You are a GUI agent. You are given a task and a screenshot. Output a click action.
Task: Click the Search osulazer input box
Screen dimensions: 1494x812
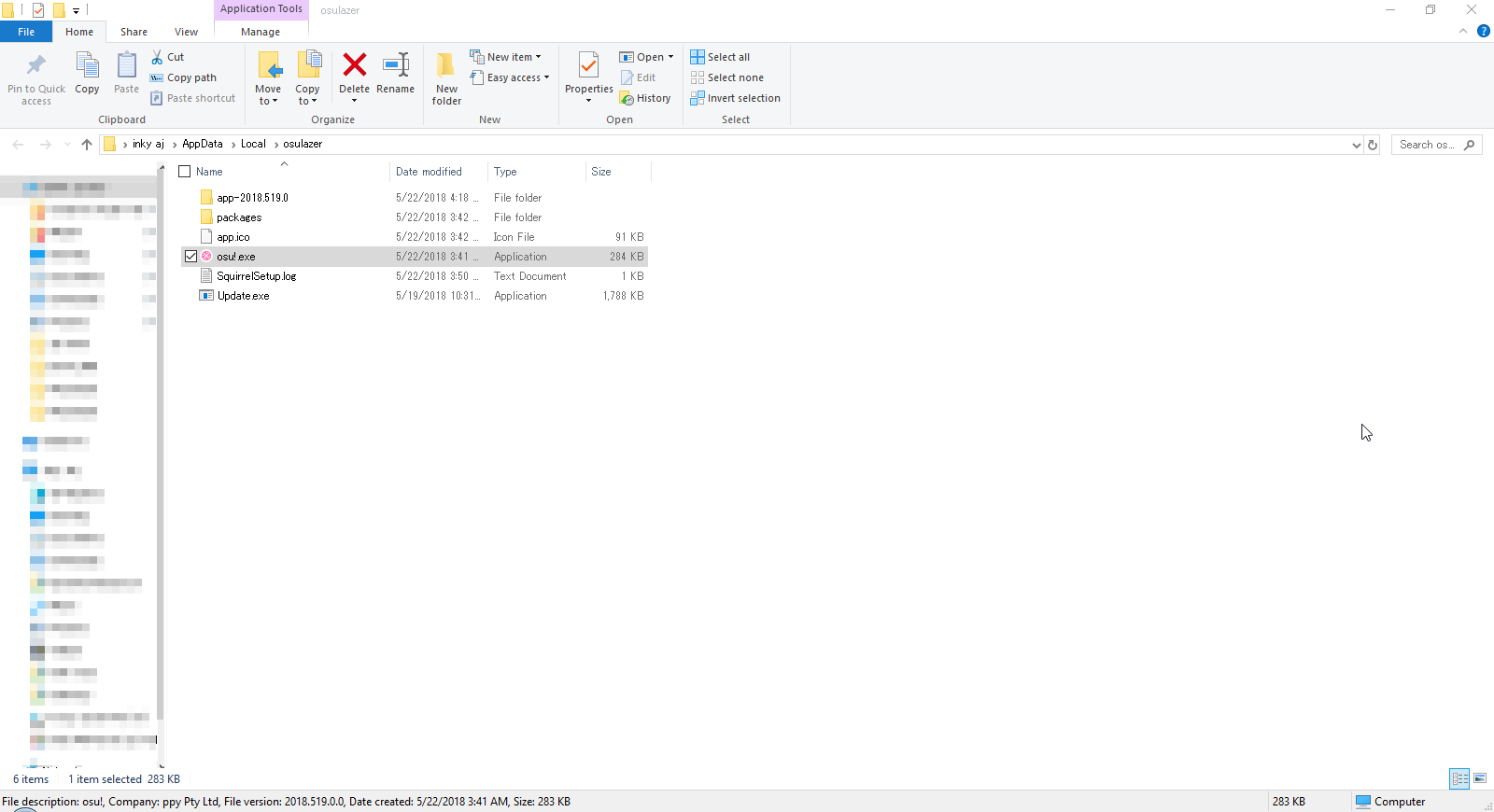(x=1427, y=145)
